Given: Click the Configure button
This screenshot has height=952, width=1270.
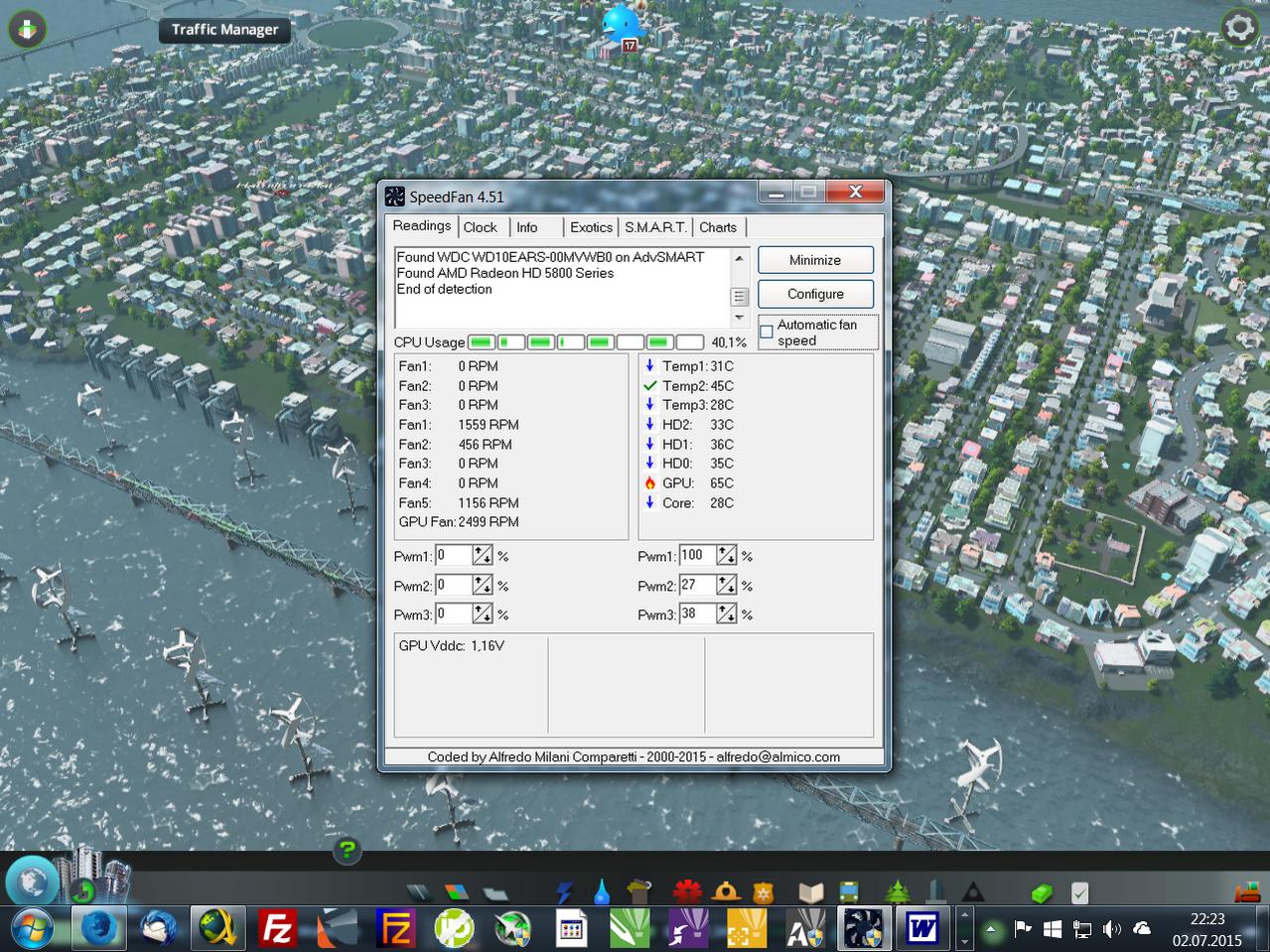Looking at the screenshot, I should pyautogui.click(x=815, y=294).
